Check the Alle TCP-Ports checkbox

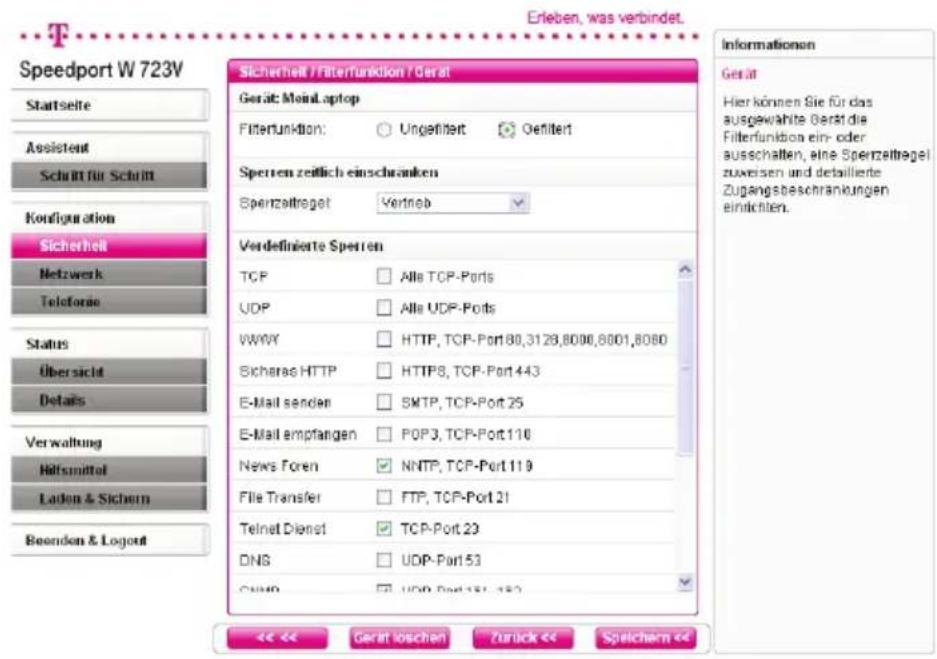click(384, 276)
